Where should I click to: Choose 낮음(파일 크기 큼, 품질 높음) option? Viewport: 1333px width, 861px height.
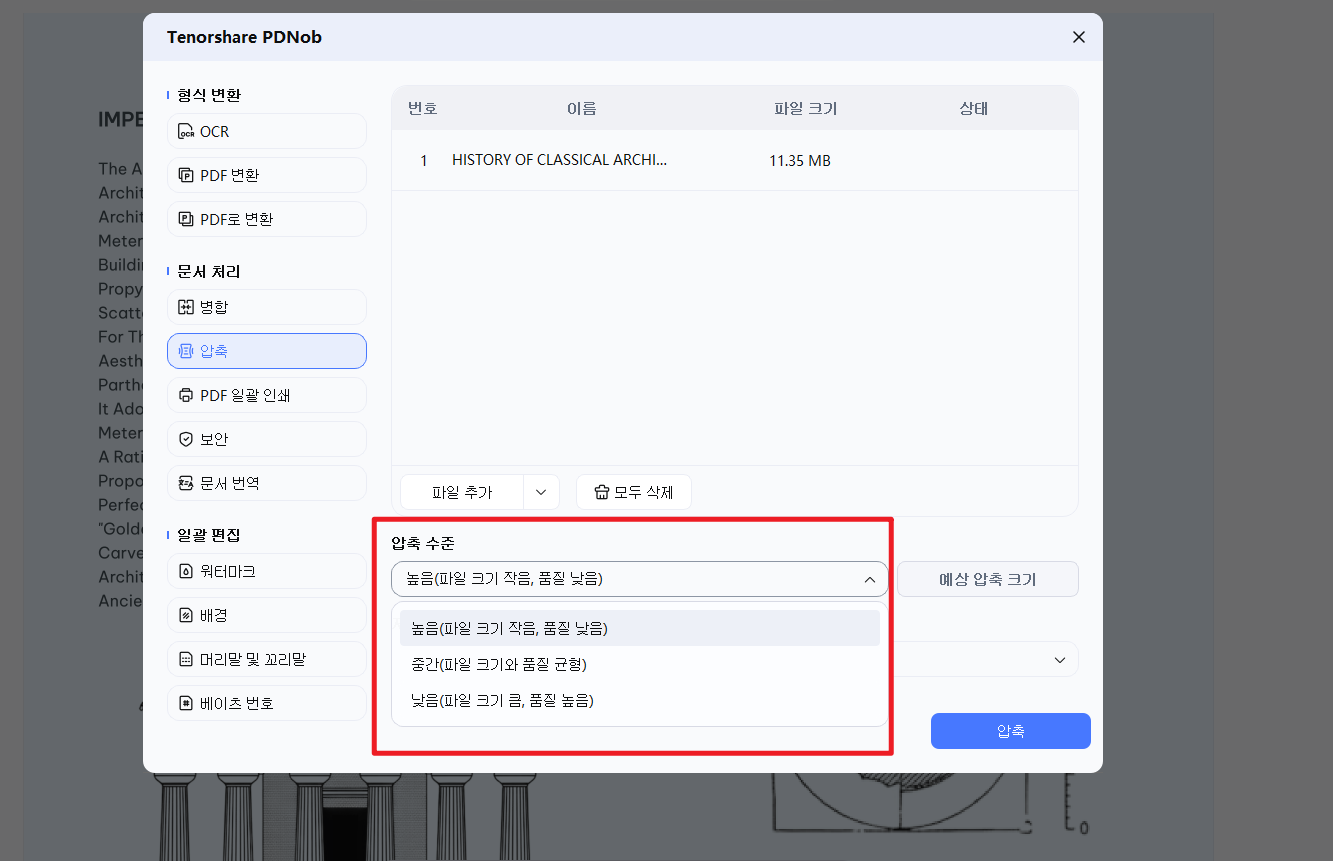coord(640,701)
